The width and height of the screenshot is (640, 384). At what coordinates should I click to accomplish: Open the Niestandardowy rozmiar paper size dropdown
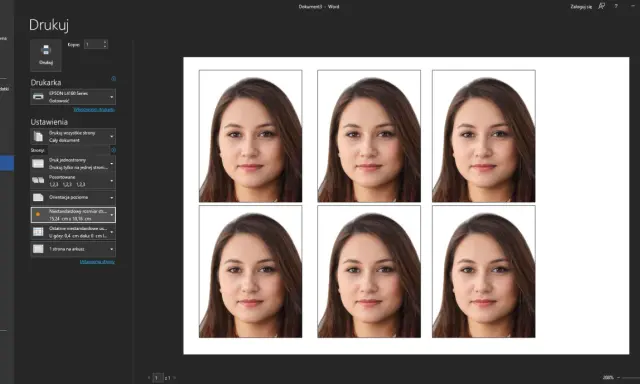73,215
